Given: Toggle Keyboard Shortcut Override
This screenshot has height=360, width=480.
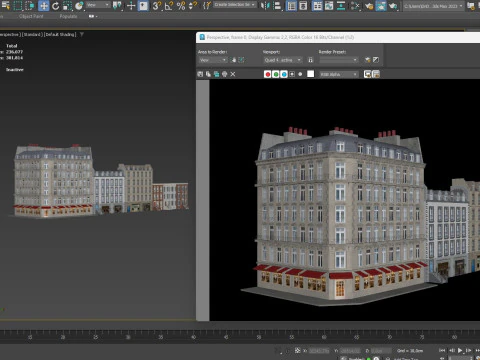Looking at the screenshot, I should coord(143,5).
